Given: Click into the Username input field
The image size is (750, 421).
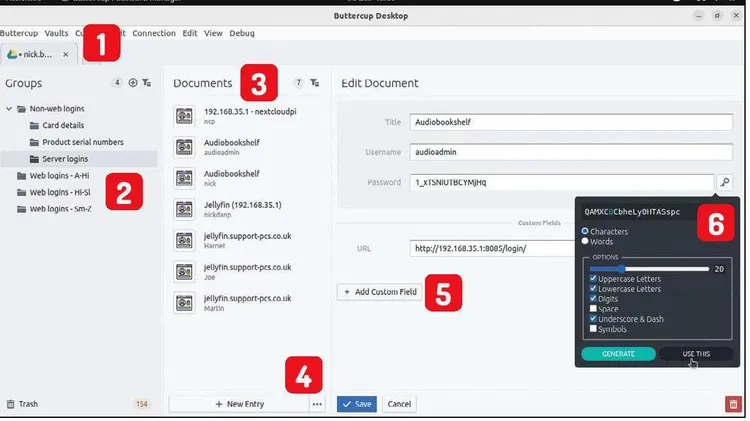Looking at the screenshot, I should click(x=560, y=152).
